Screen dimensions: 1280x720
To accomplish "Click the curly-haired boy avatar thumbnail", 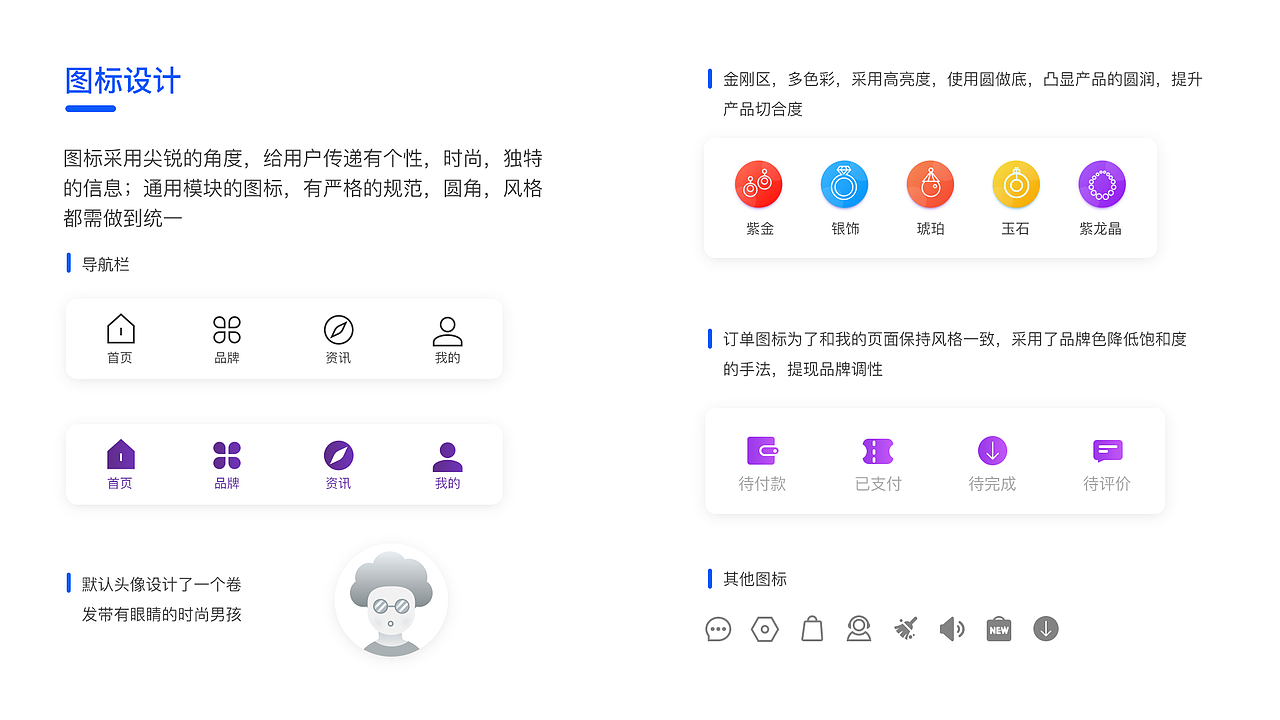I will [391, 600].
